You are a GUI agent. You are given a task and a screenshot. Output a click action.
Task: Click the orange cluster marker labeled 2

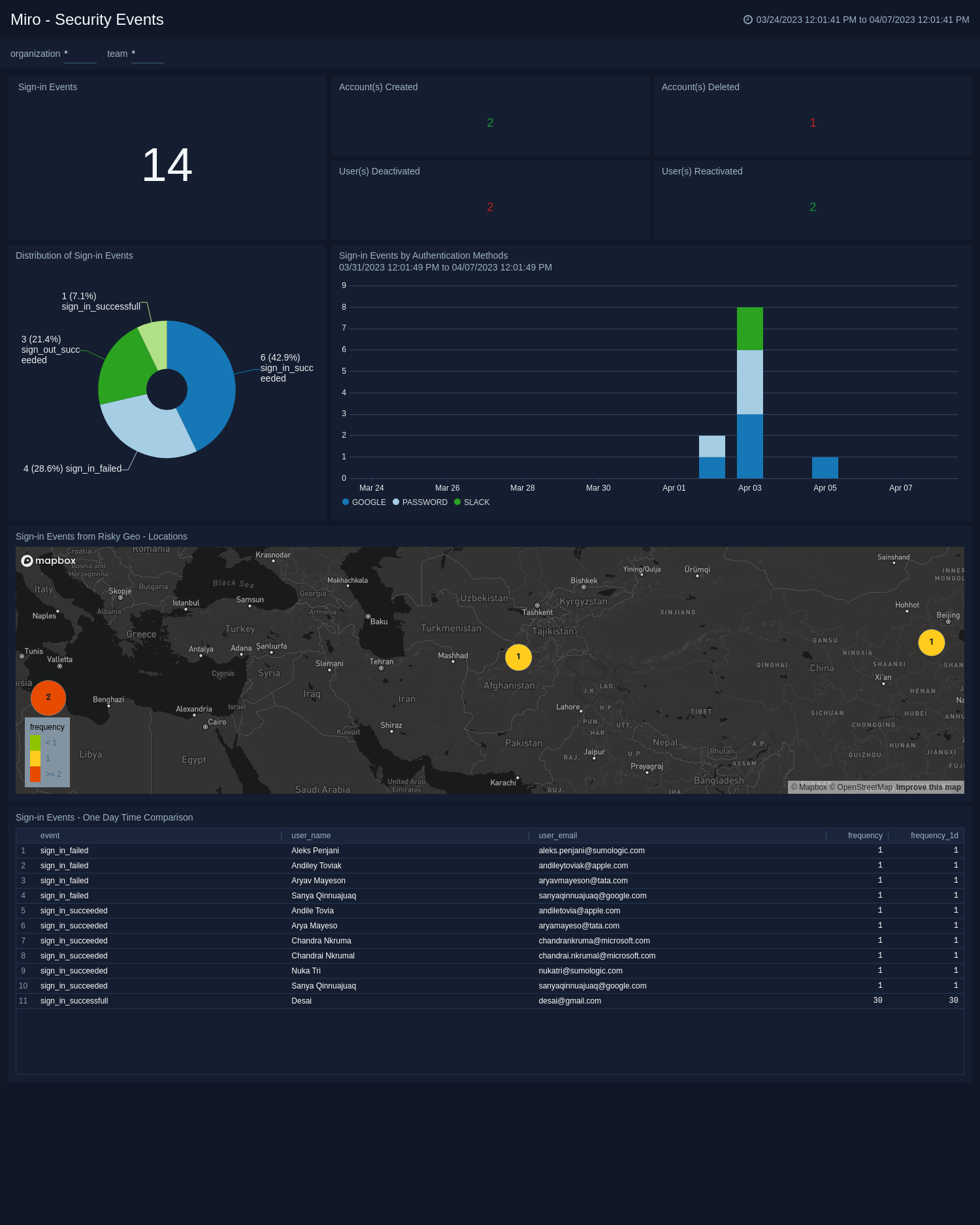coord(48,697)
